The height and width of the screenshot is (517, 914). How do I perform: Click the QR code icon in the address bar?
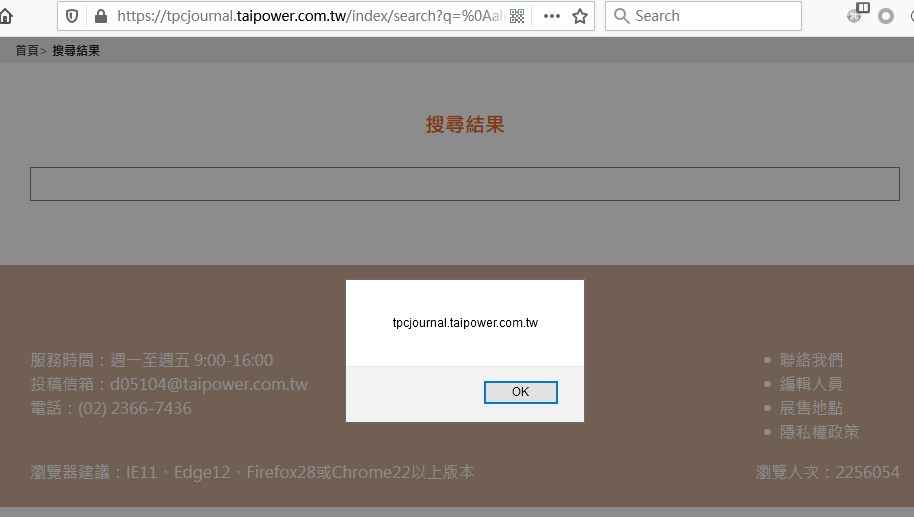517,16
